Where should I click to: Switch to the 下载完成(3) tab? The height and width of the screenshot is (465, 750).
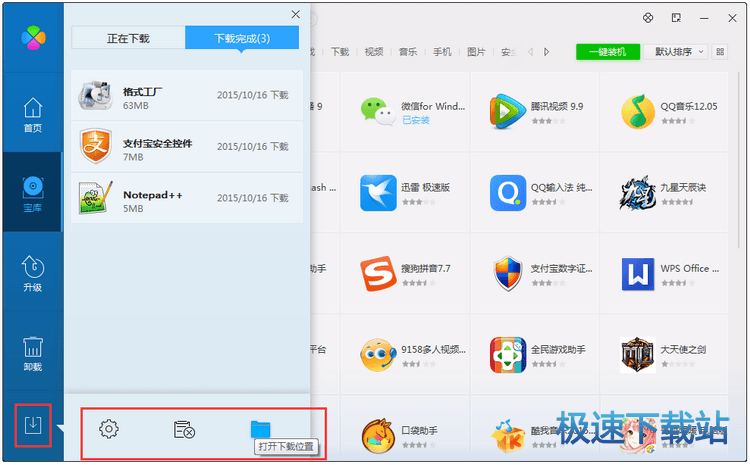[x=242, y=38]
